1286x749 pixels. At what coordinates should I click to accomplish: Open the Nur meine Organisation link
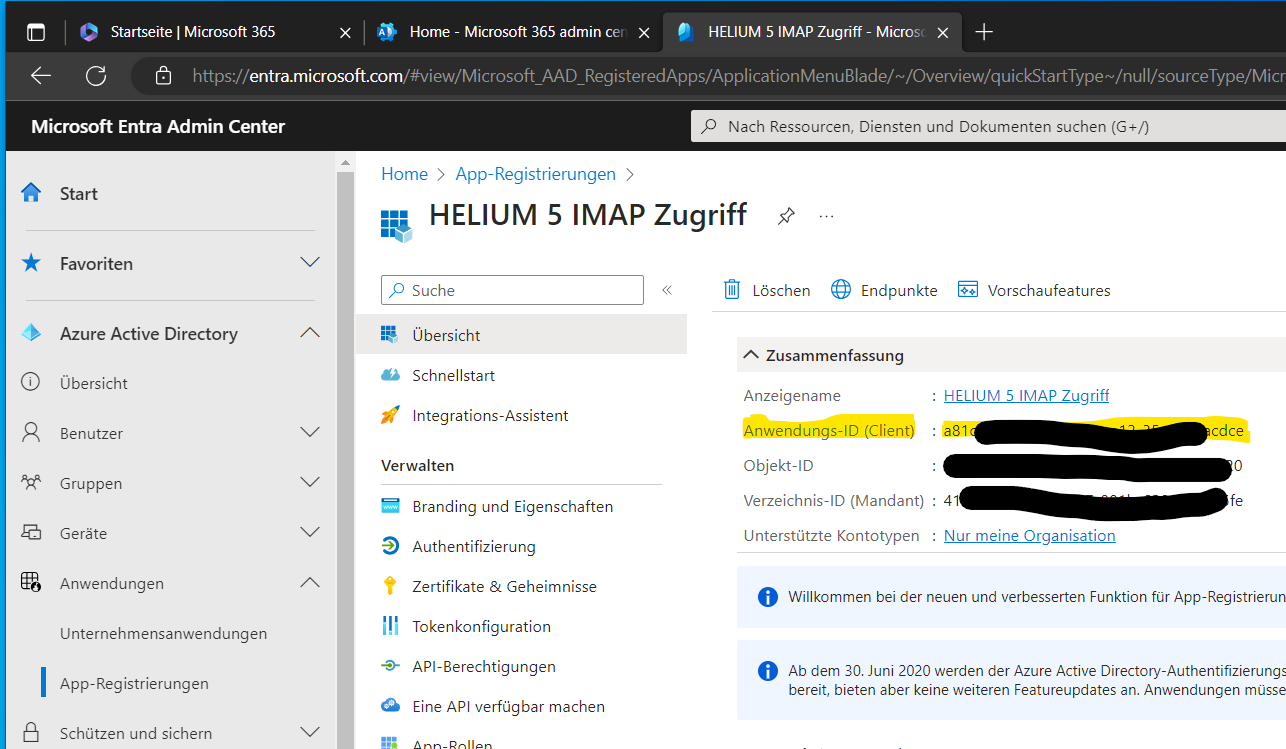[1029, 535]
